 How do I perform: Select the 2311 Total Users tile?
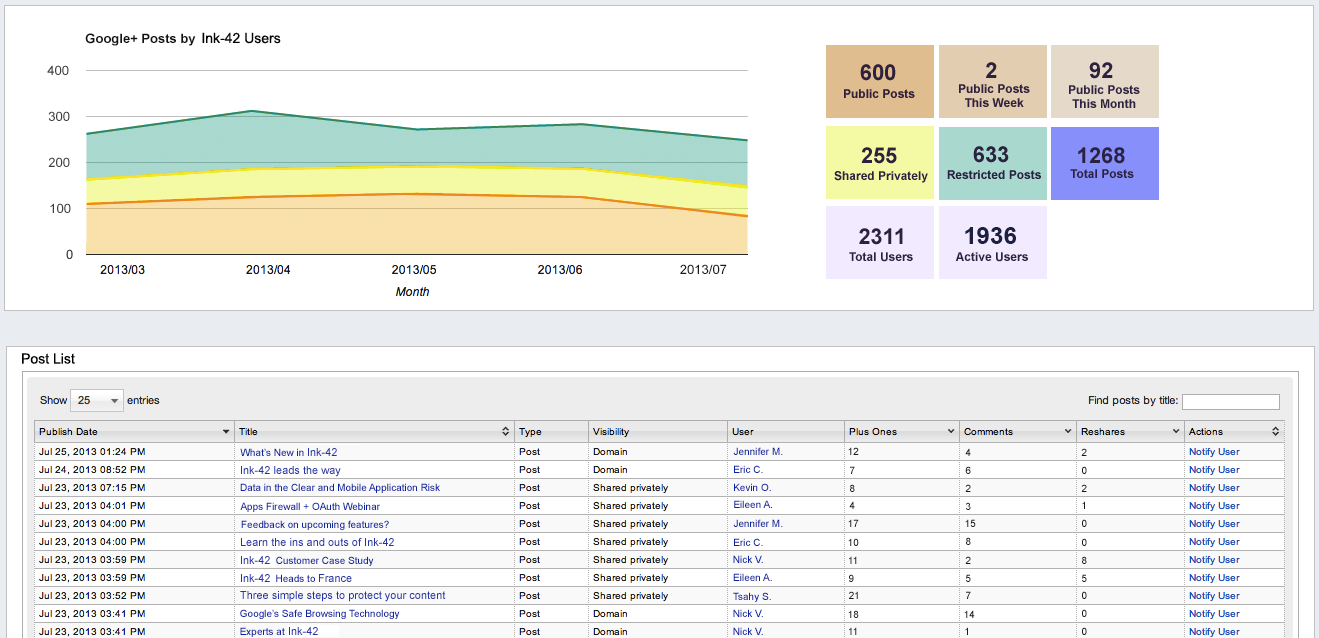coord(880,242)
